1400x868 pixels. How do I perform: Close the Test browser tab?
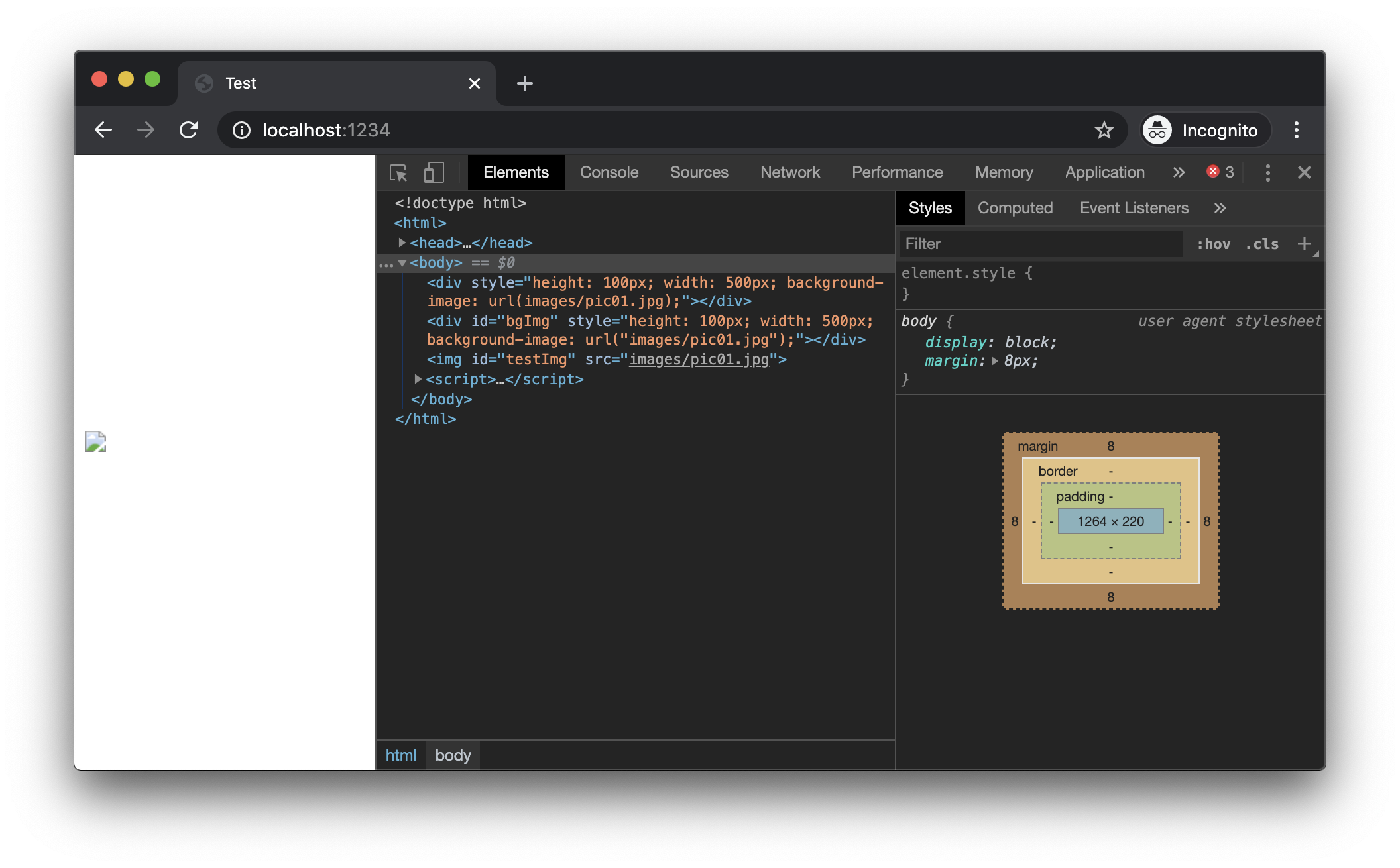point(474,83)
